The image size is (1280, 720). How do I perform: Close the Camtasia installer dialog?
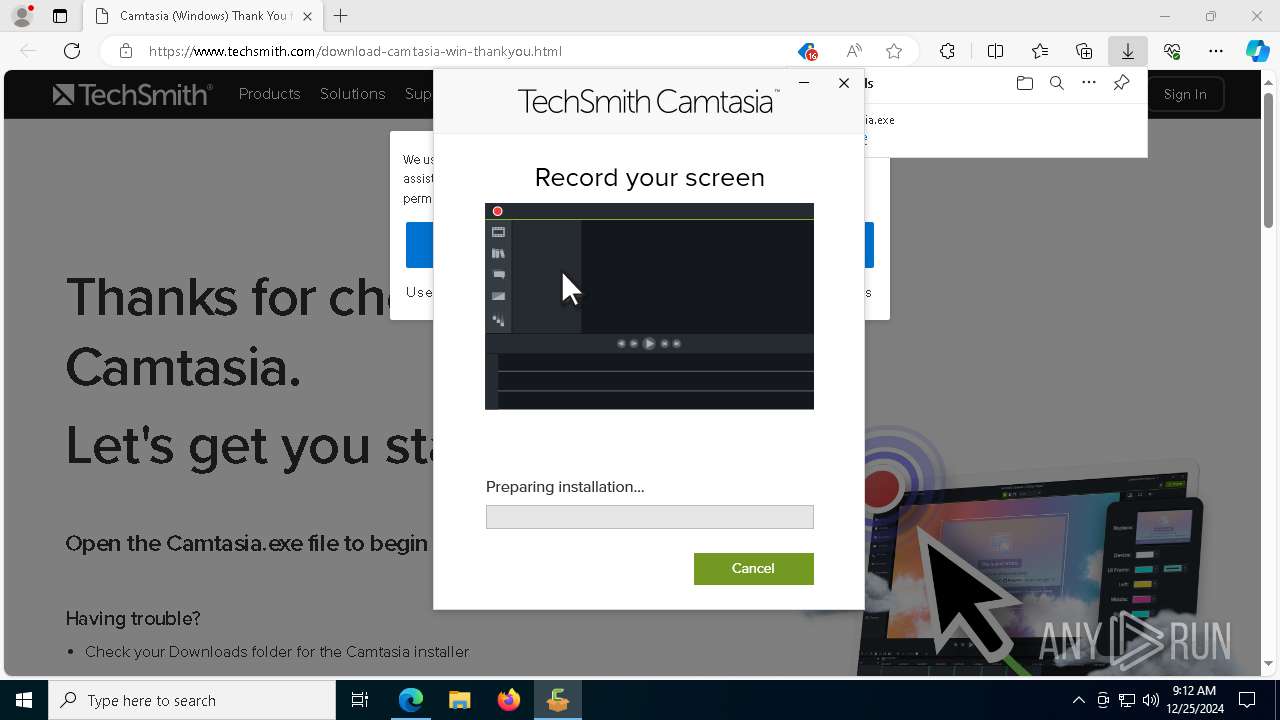[844, 83]
